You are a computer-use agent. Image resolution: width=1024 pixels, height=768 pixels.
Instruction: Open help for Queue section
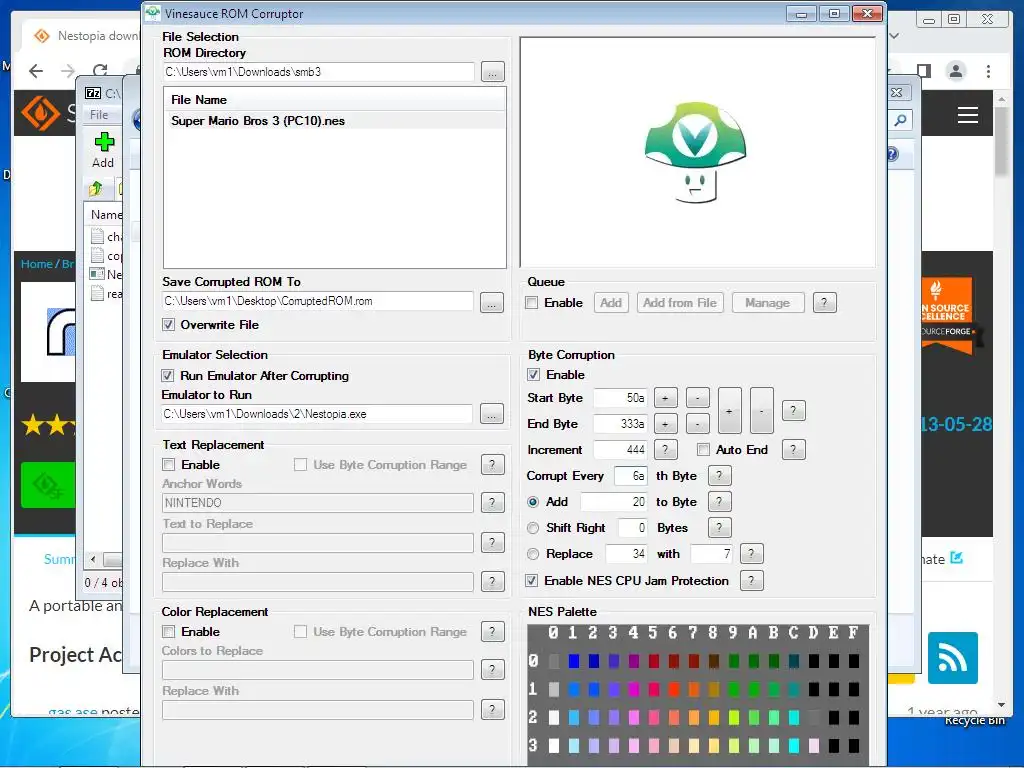[824, 302]
